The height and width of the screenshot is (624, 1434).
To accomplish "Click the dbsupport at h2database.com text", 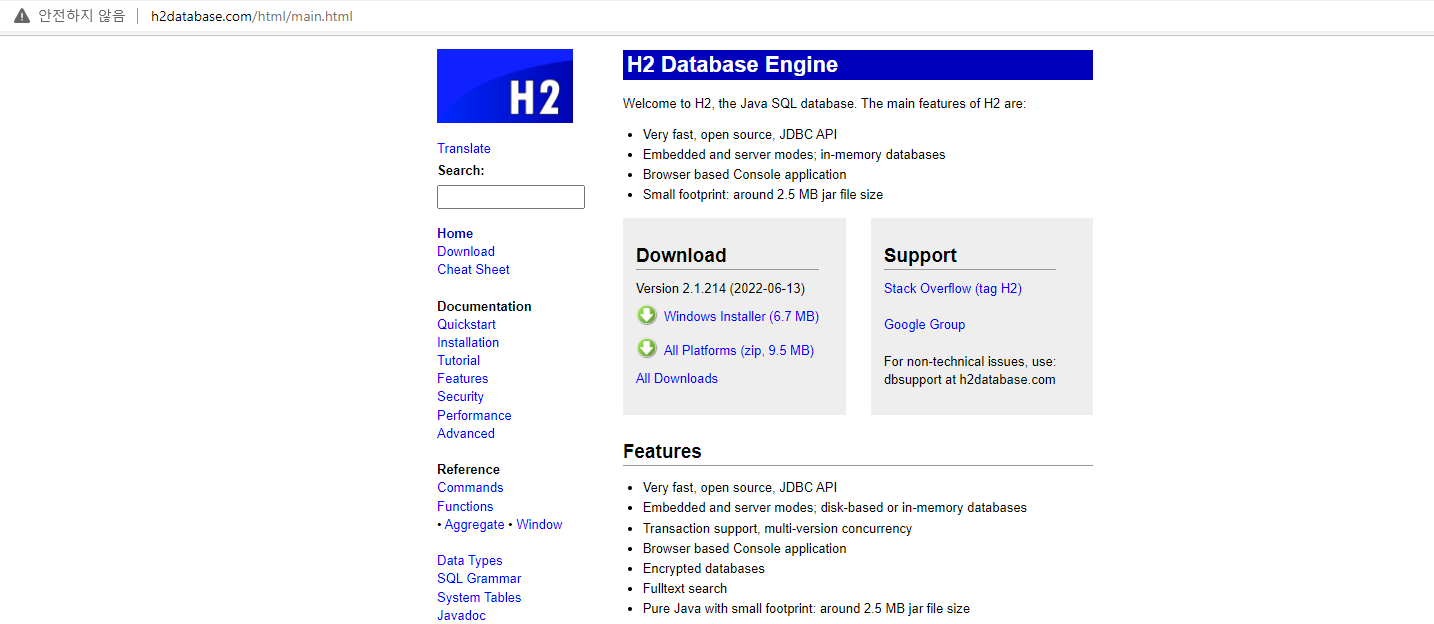I will (970, 379).
